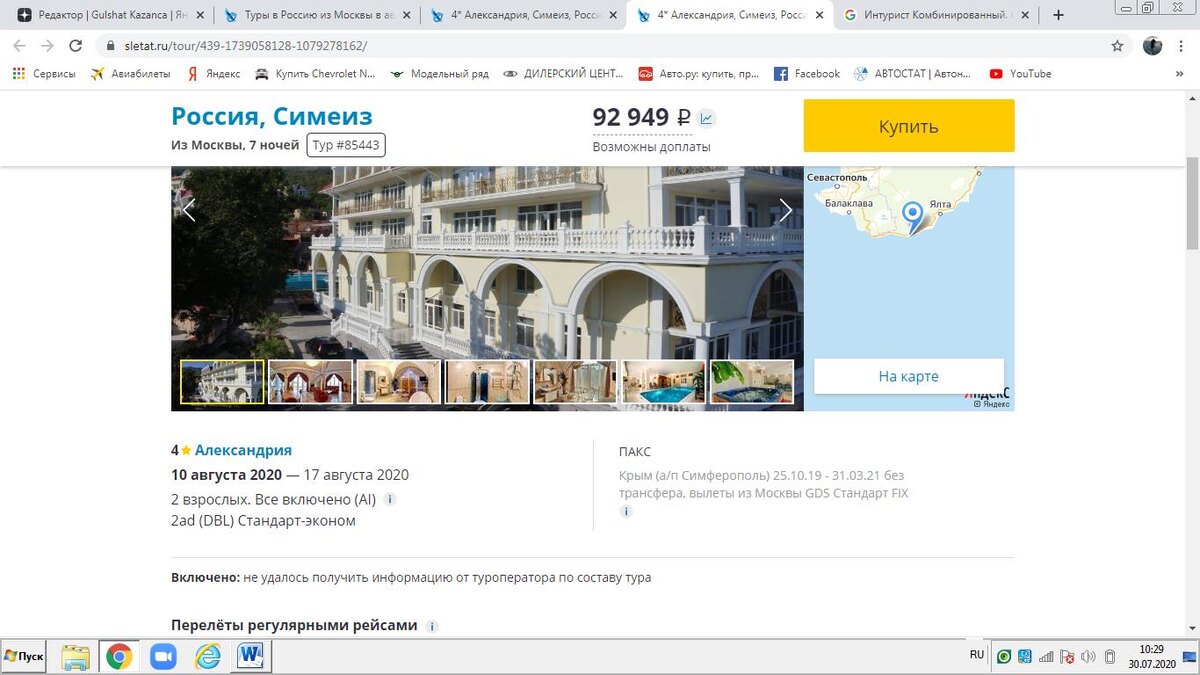
Task: Reload the current page
Action: 76,46
